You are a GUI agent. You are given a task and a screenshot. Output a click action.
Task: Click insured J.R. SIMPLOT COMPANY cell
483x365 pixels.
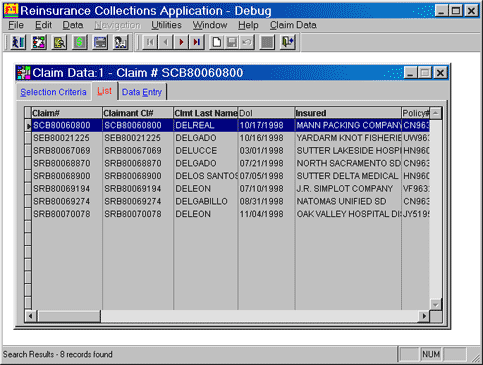(348, 189)
